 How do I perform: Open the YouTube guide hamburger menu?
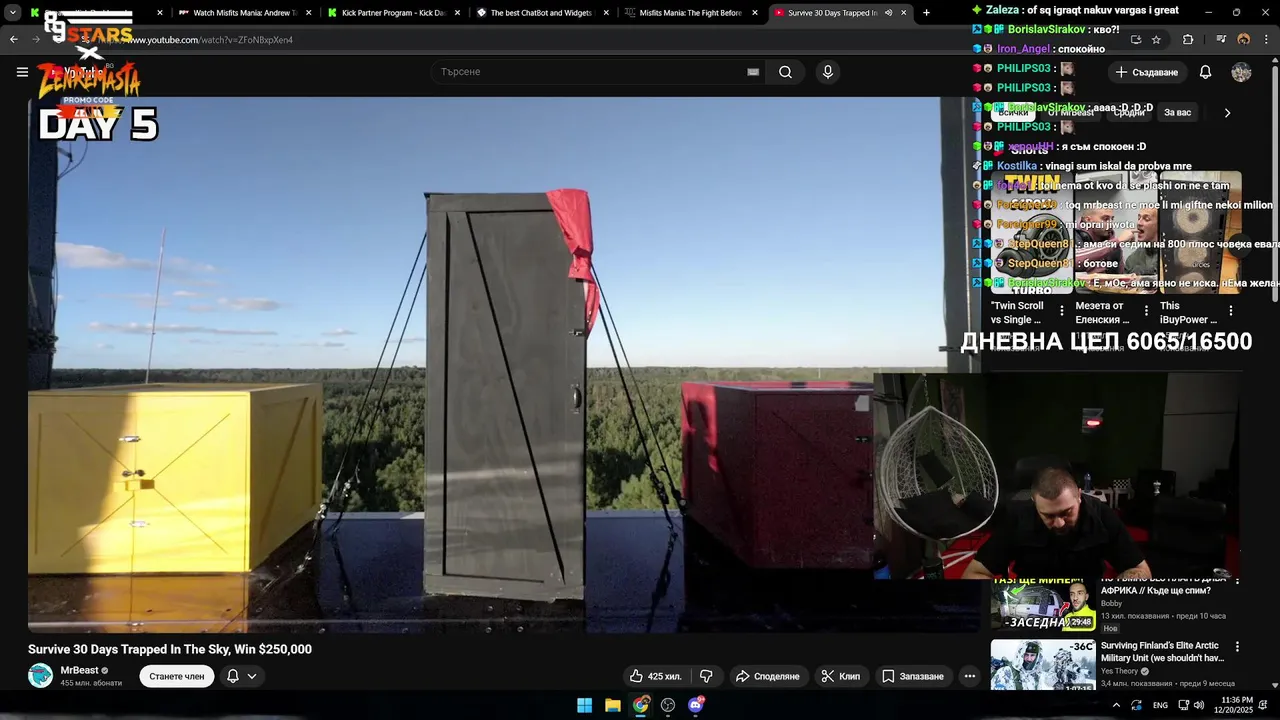click(22, 72)
